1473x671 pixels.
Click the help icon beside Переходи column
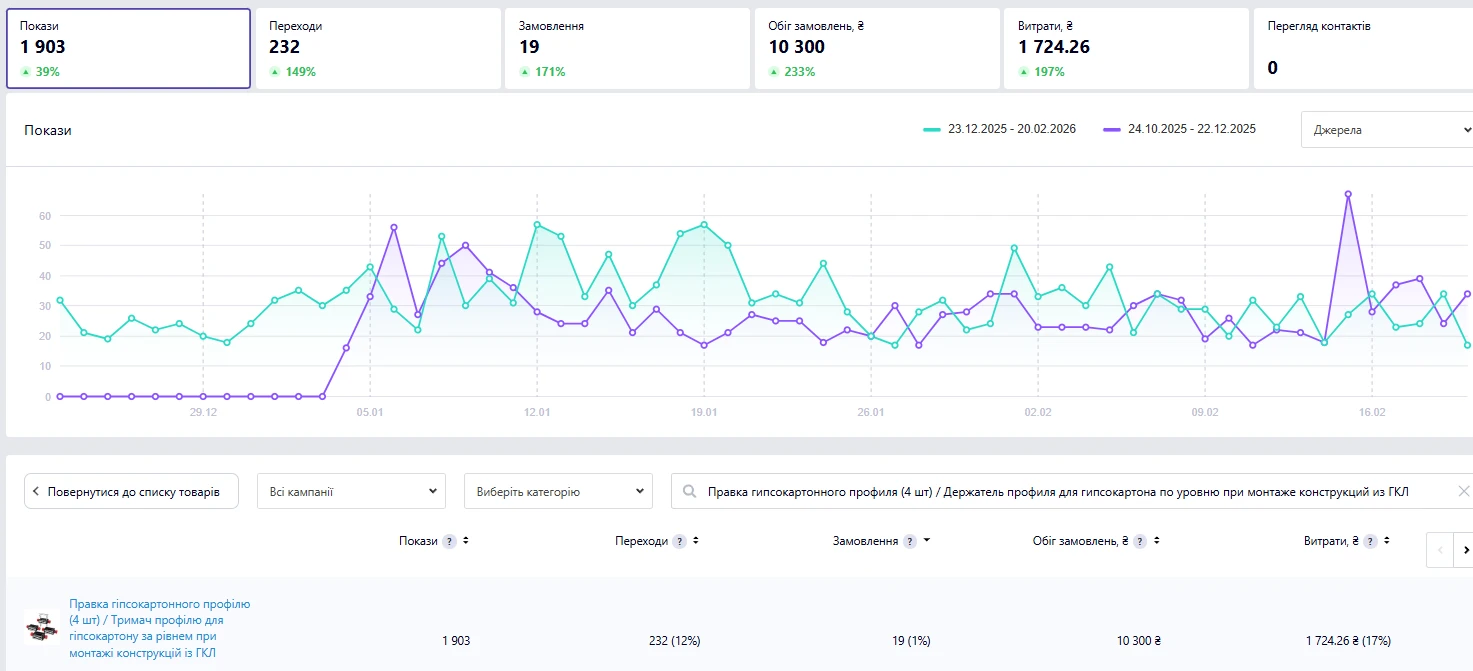click(x=680, y=541)
